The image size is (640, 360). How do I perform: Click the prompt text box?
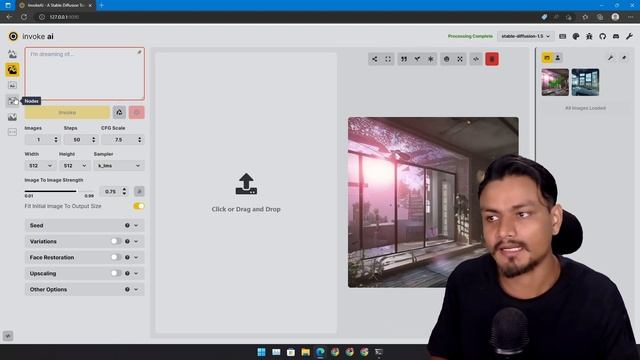point(84,73)
